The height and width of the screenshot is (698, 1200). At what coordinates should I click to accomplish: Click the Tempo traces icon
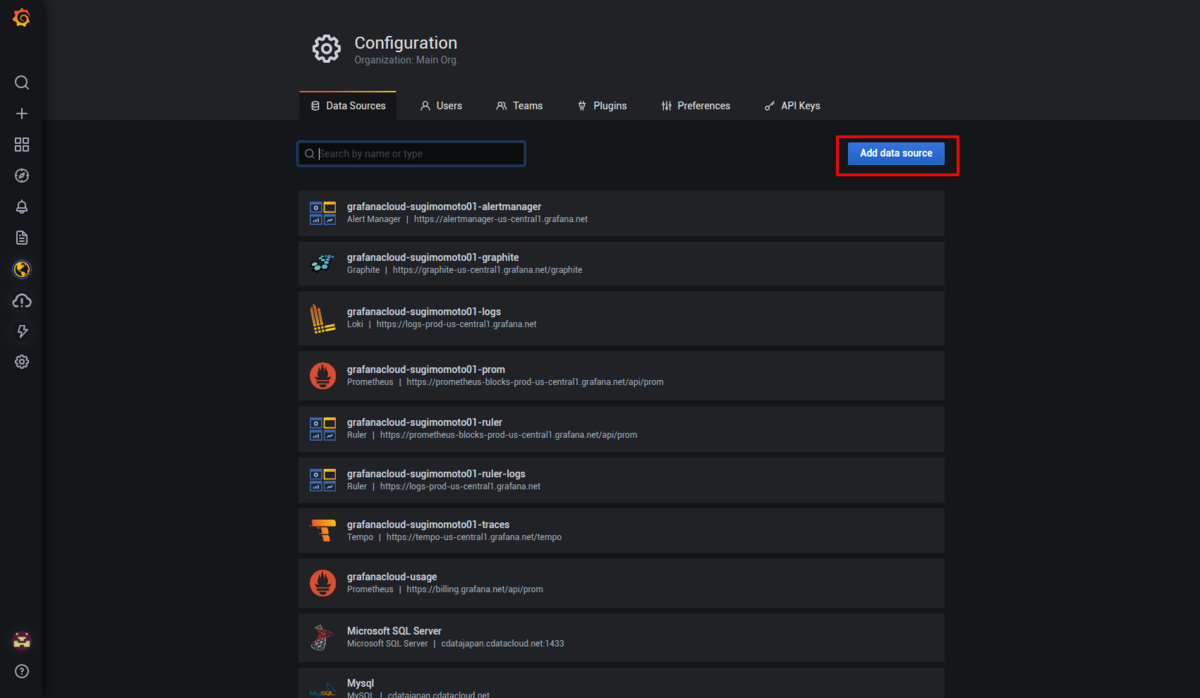pos(322,531)
